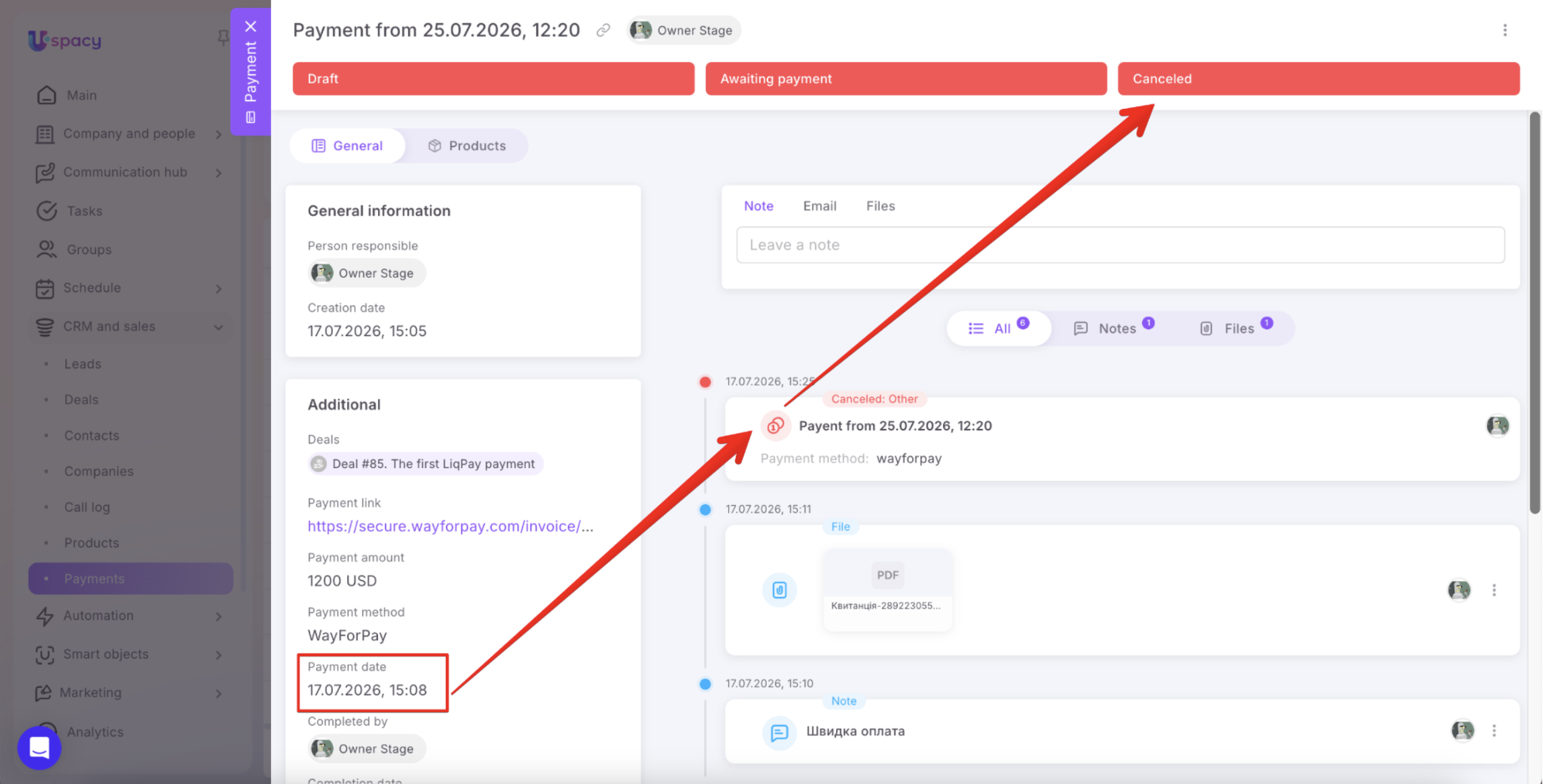Click the Payment amount 1200 USD value
1543x784 pixels.
342,580
